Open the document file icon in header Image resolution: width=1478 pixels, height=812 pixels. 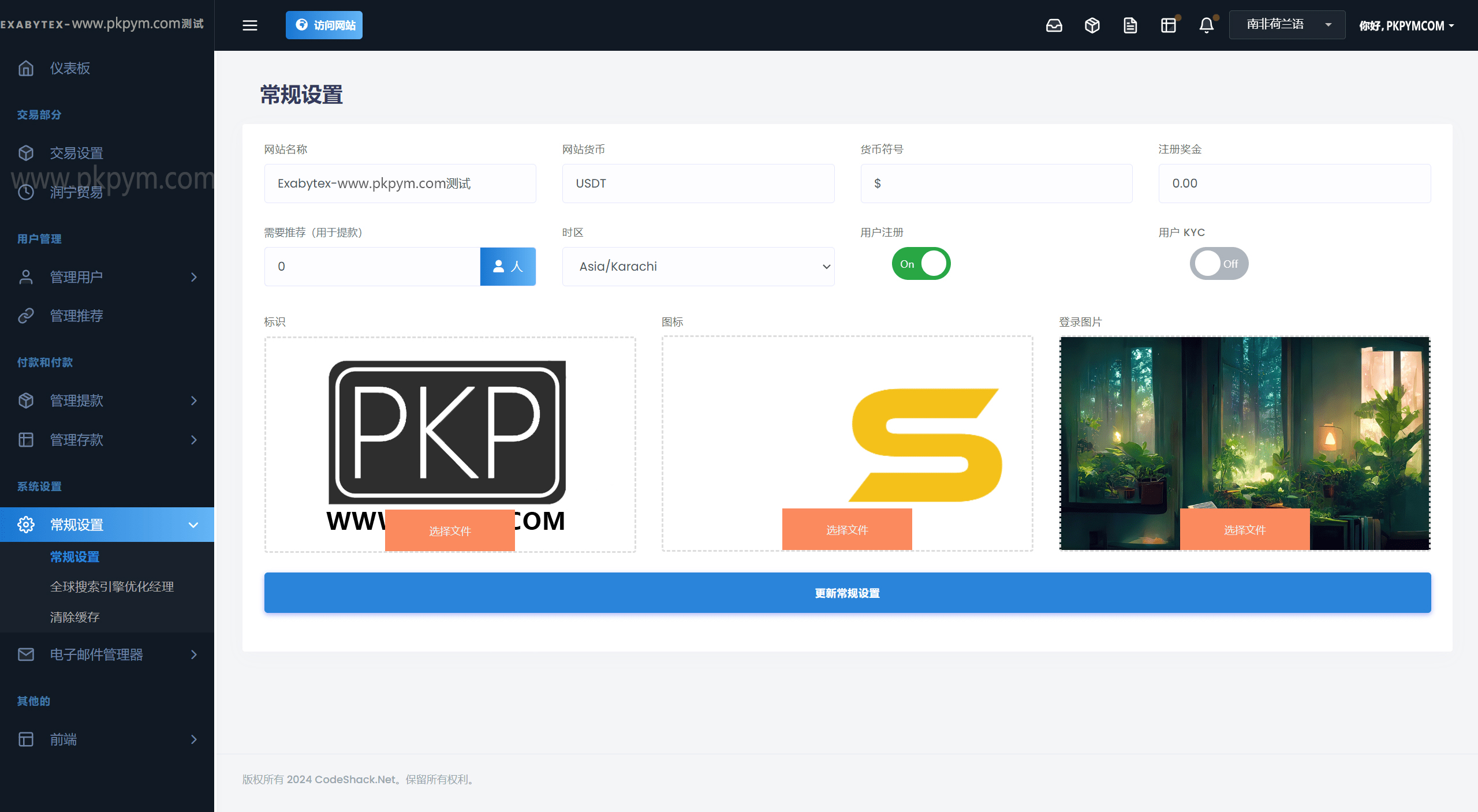point(1130,25)
